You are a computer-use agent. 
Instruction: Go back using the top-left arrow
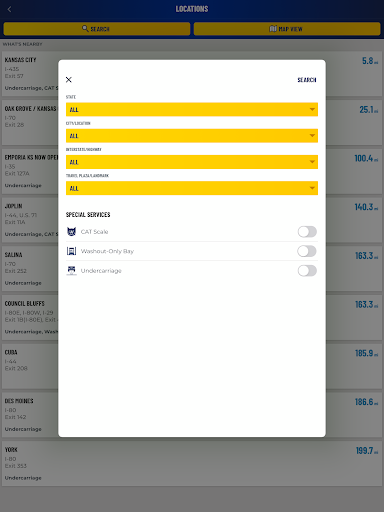pos(9,9)
